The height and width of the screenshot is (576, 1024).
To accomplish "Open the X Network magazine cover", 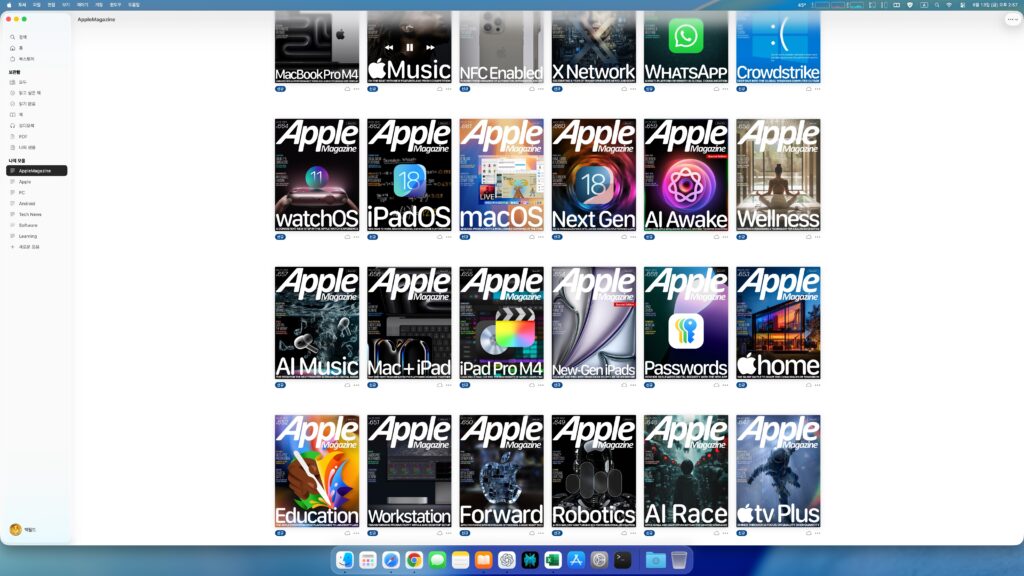I will pos(594,47).
